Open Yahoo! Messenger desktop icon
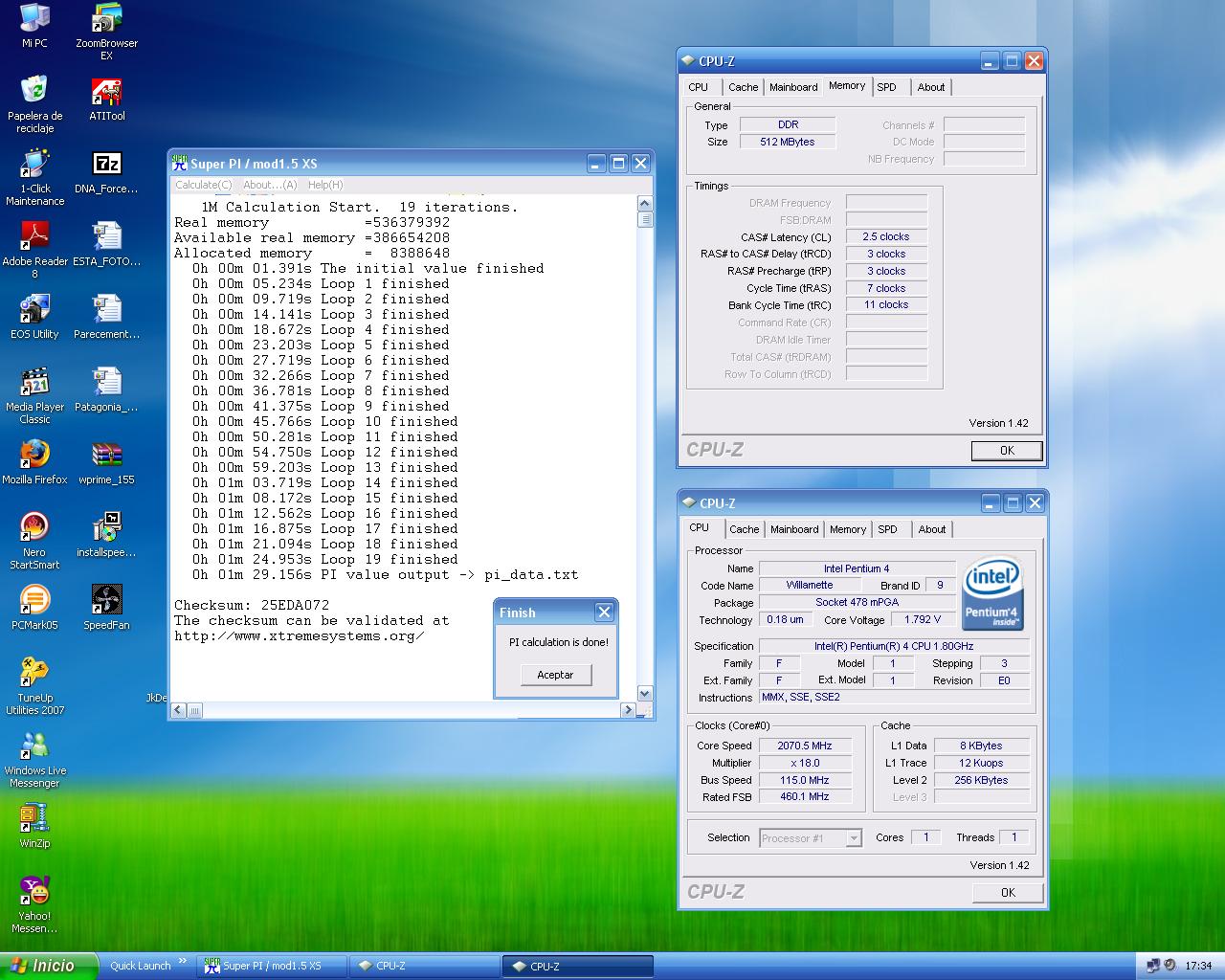The height and width of the screenshot is (980, 1225). coord(34,904)
